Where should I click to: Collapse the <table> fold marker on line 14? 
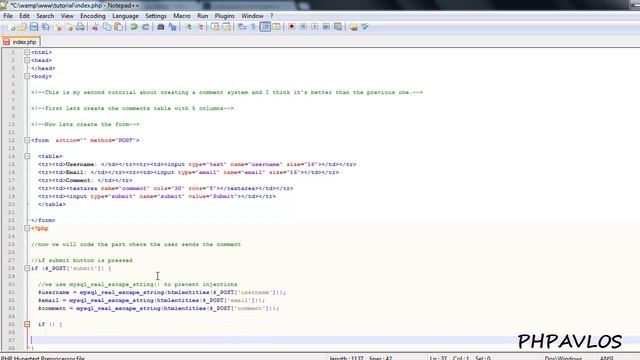(x=27, y=156)
